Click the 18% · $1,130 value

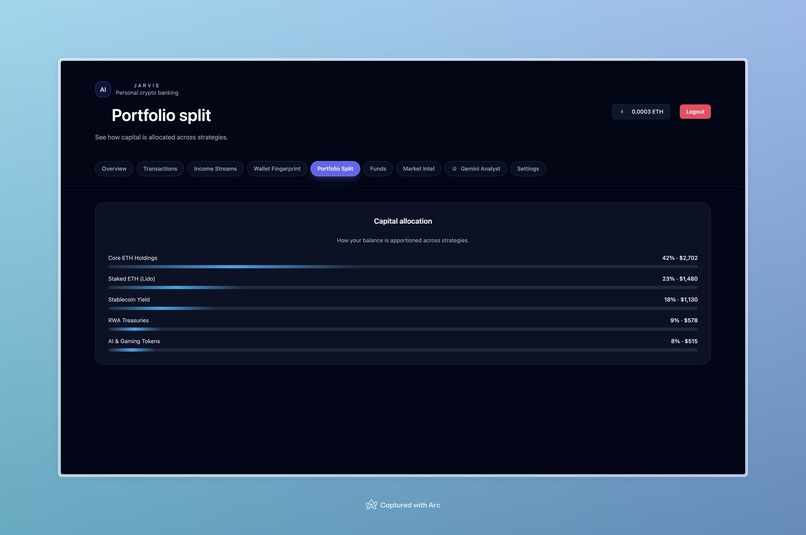tap(681, 300)
